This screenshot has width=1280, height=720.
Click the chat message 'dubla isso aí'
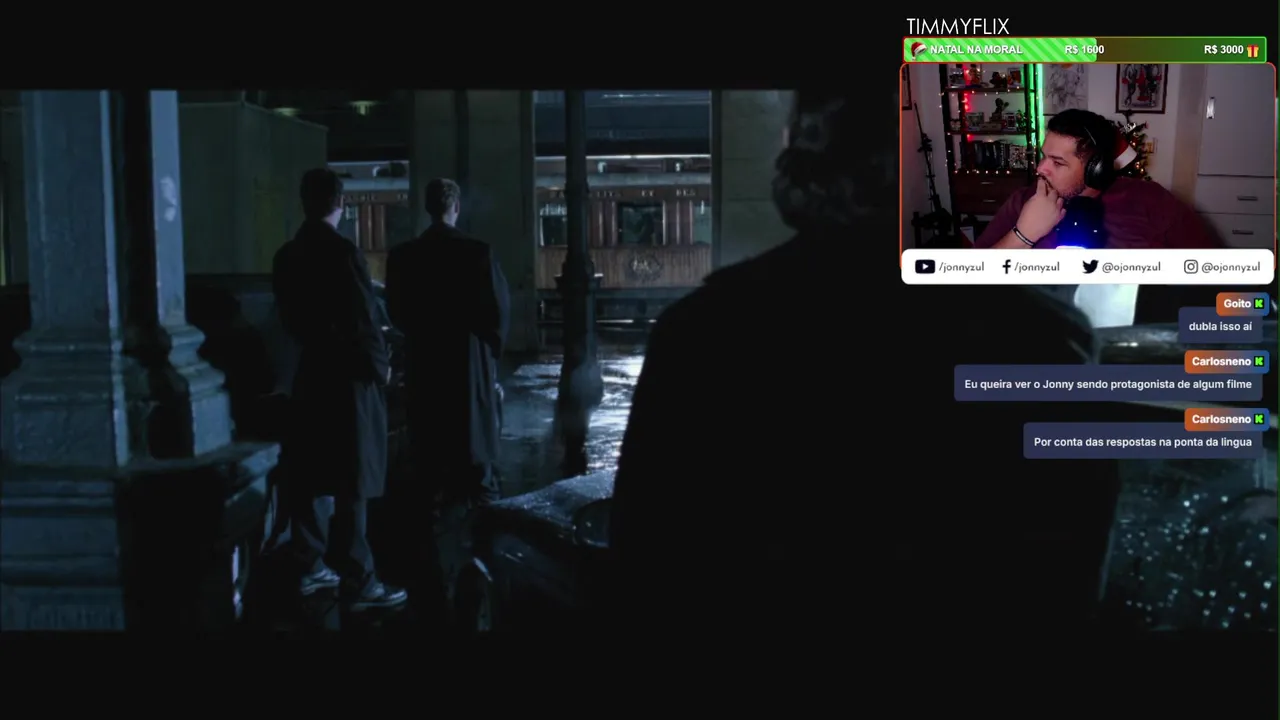click(1220, 326)
